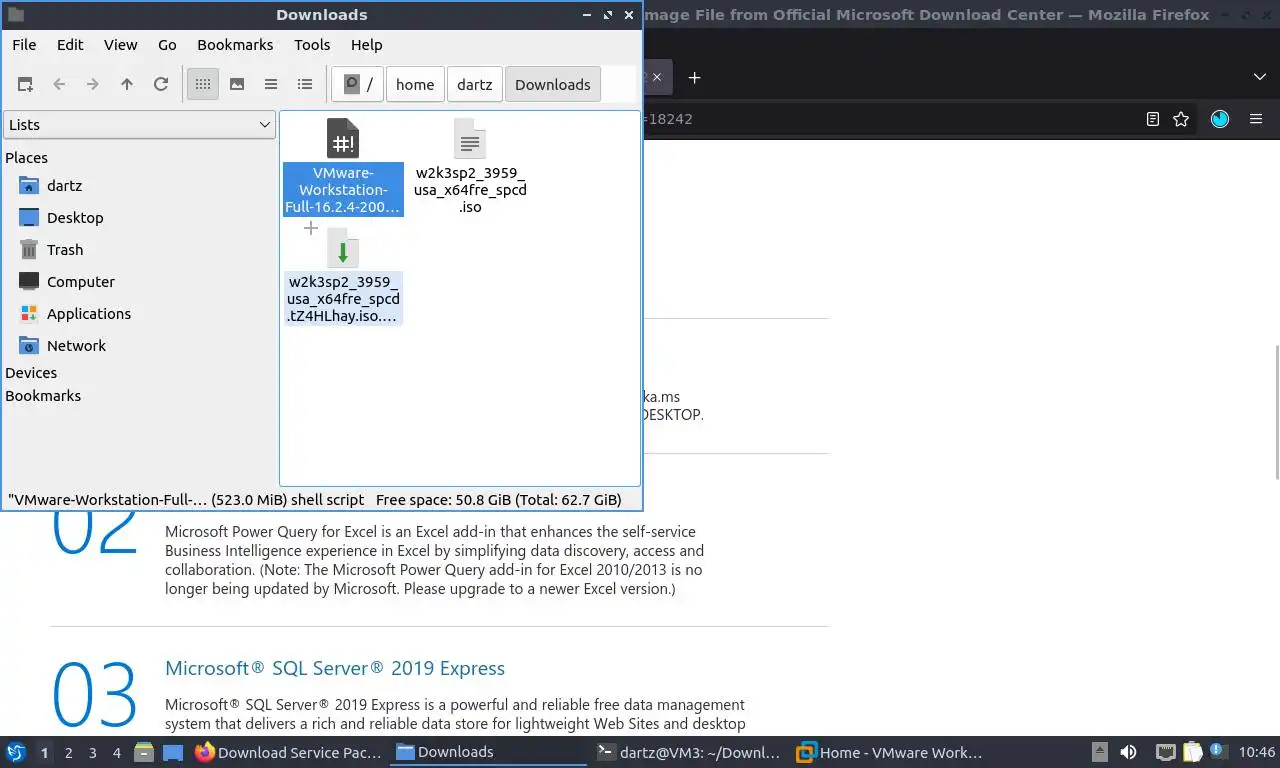Go forward using the right arrow in file manager

pos(93,85)
